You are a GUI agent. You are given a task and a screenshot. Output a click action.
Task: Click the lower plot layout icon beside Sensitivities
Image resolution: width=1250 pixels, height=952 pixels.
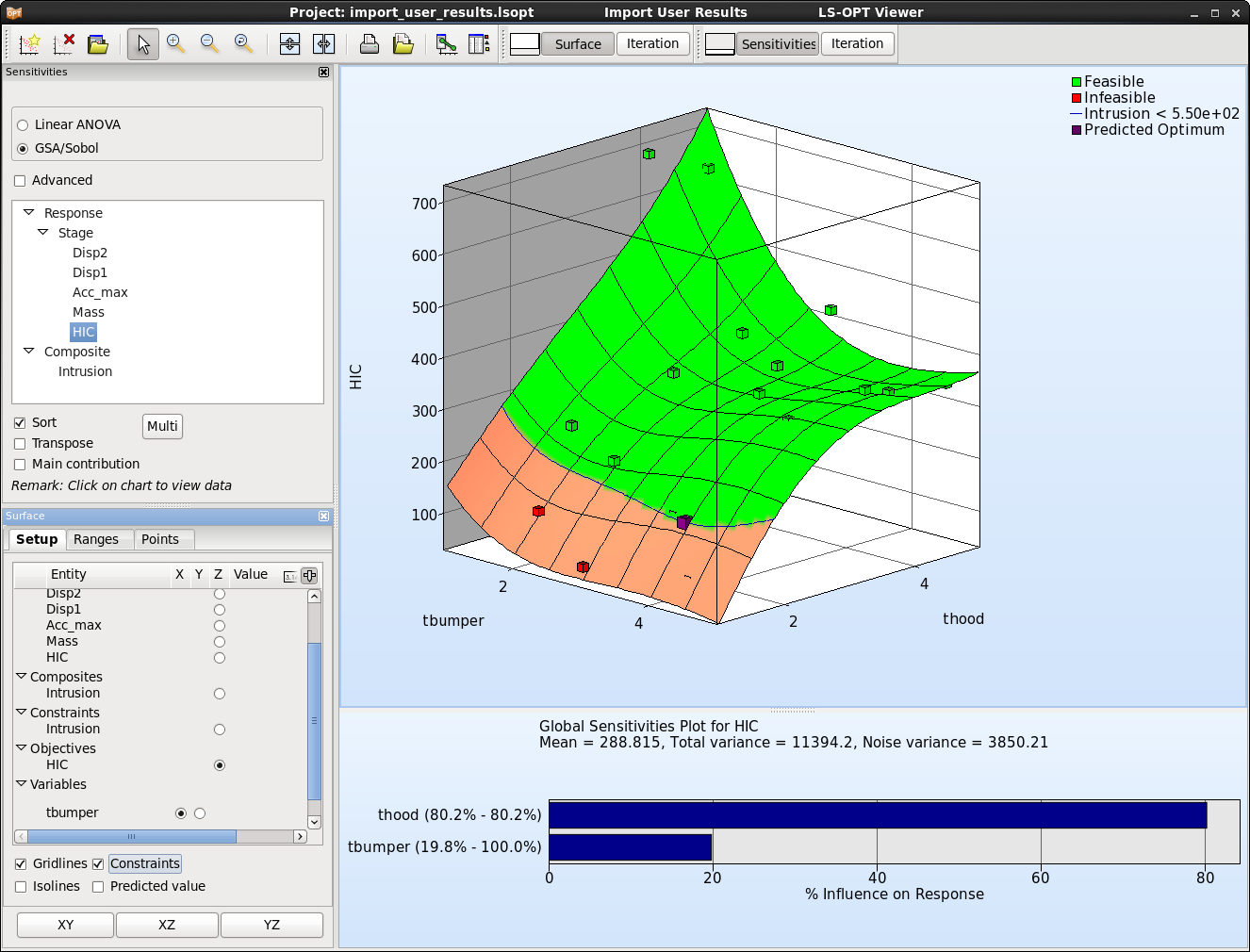pos(720,43)
